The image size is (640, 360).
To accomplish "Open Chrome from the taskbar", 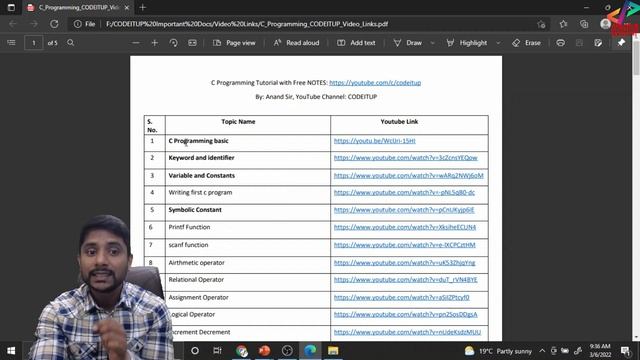I will 241,351.
